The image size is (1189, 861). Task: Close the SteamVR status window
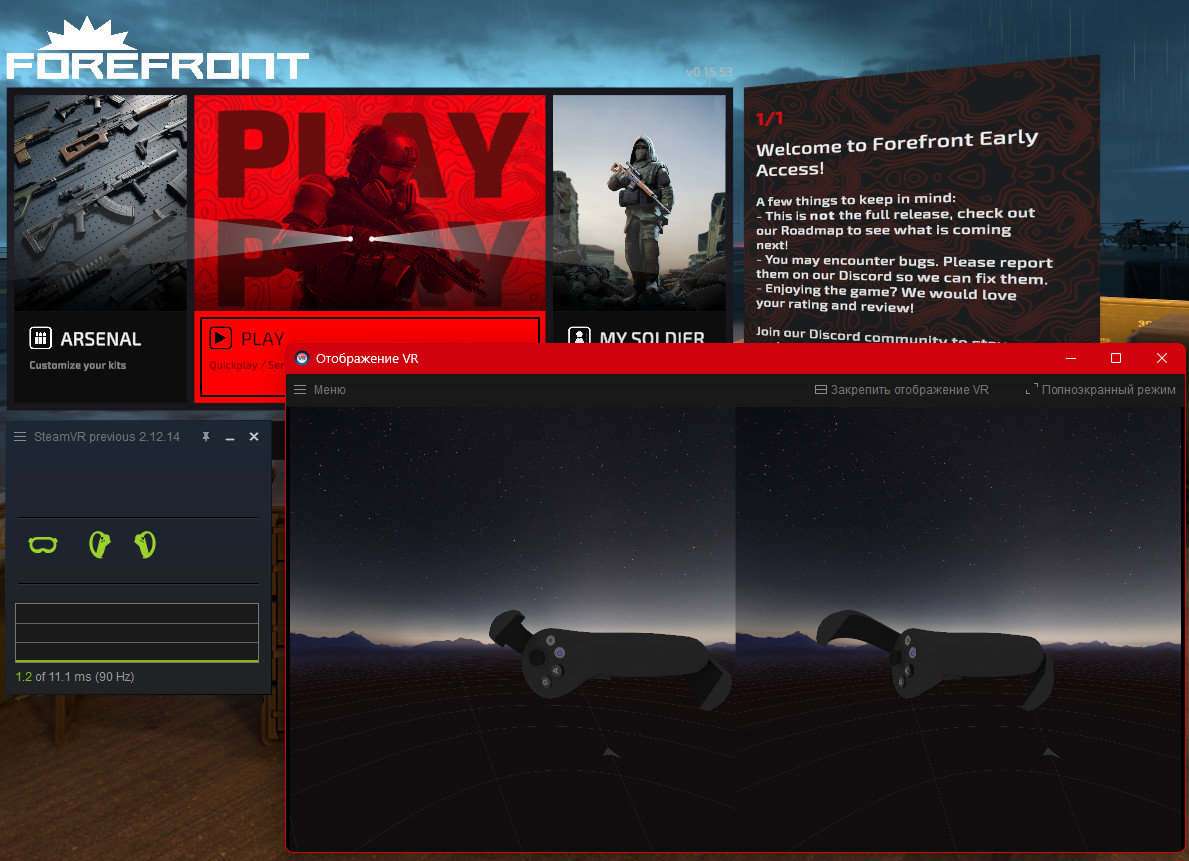pos(254,437)
